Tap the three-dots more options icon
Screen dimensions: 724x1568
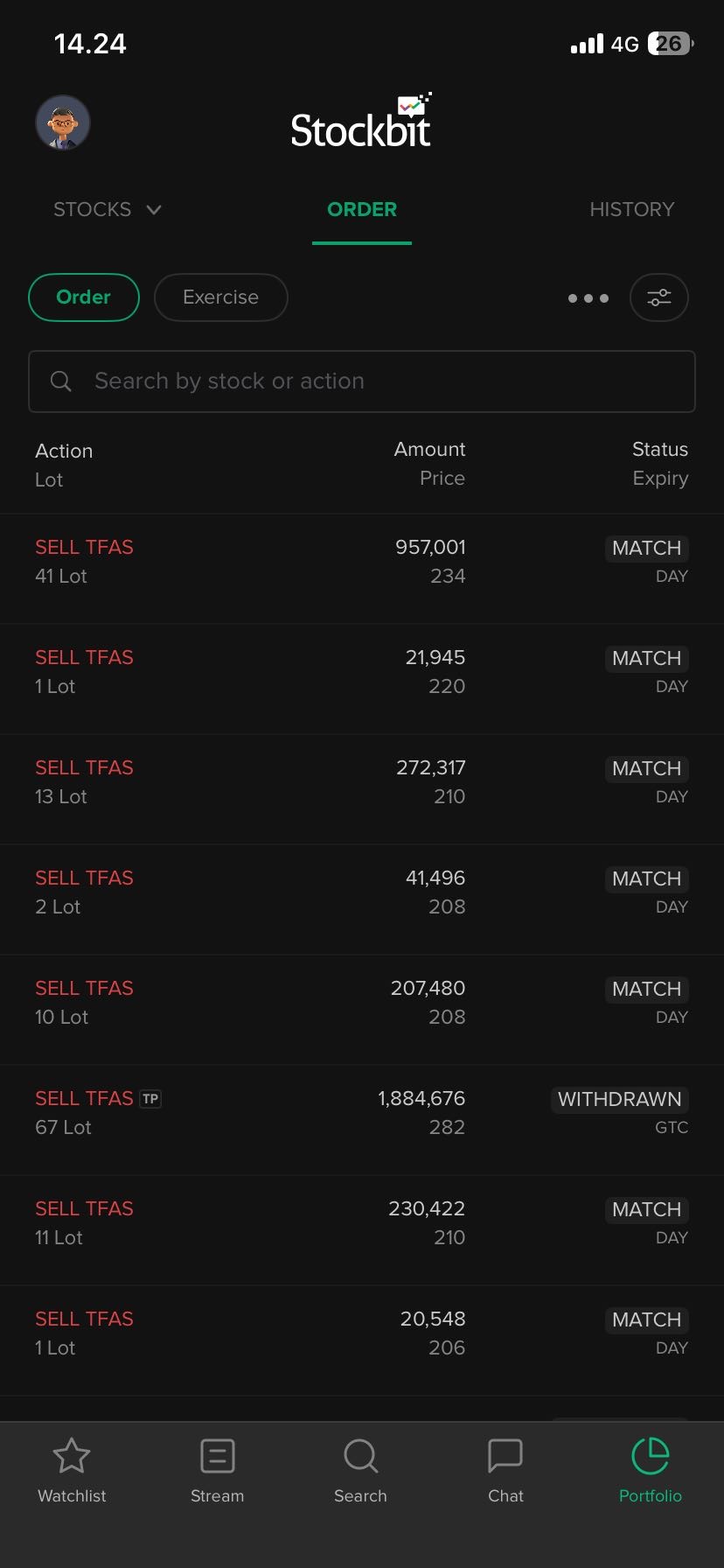click(x=588, y=298)
